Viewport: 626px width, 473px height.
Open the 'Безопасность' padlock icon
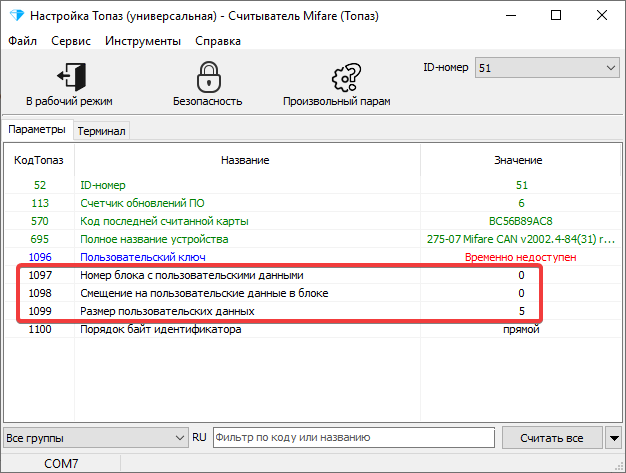(209, 77)
